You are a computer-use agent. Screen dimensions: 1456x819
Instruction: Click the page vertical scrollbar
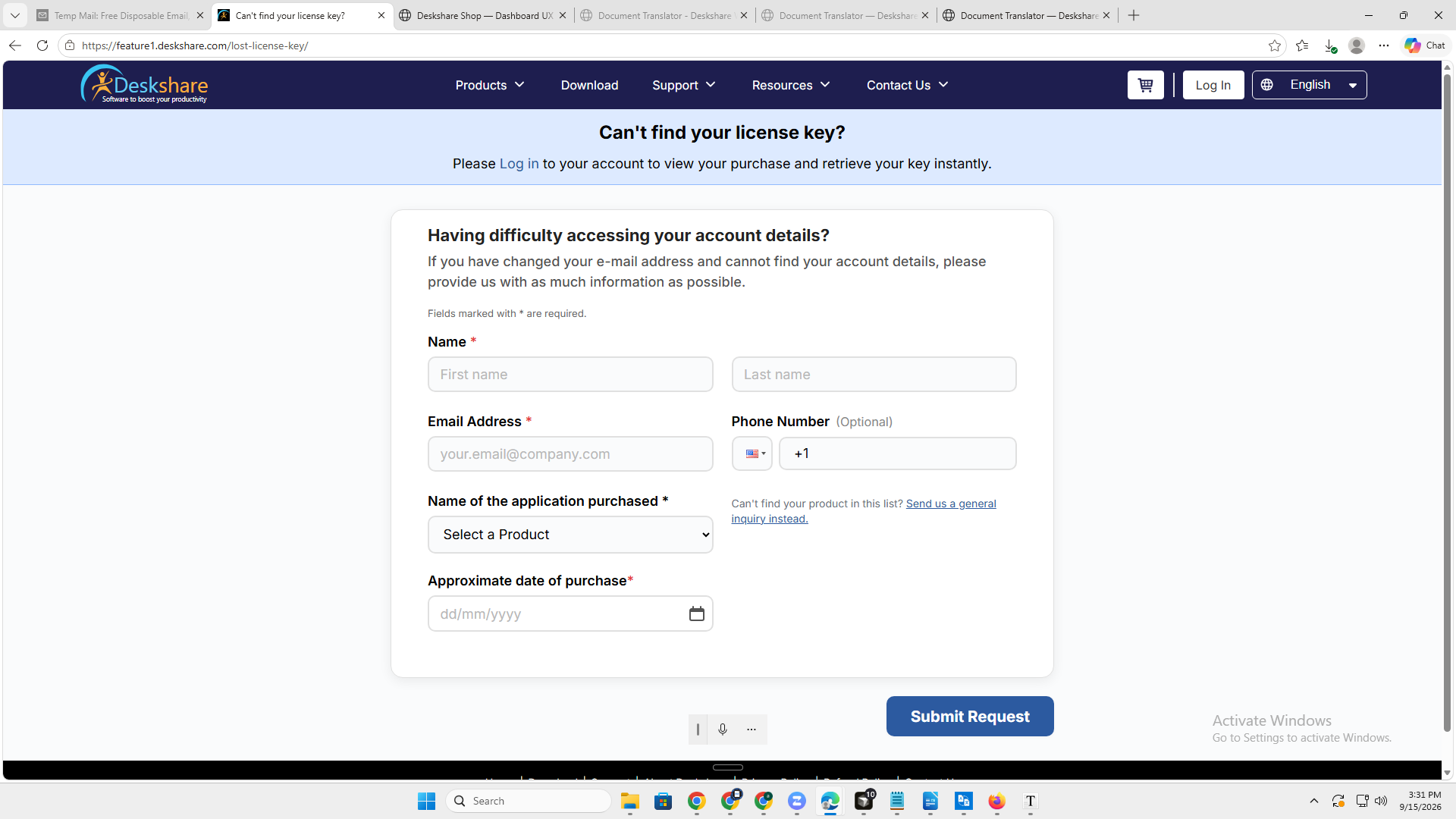(1447, 402)
